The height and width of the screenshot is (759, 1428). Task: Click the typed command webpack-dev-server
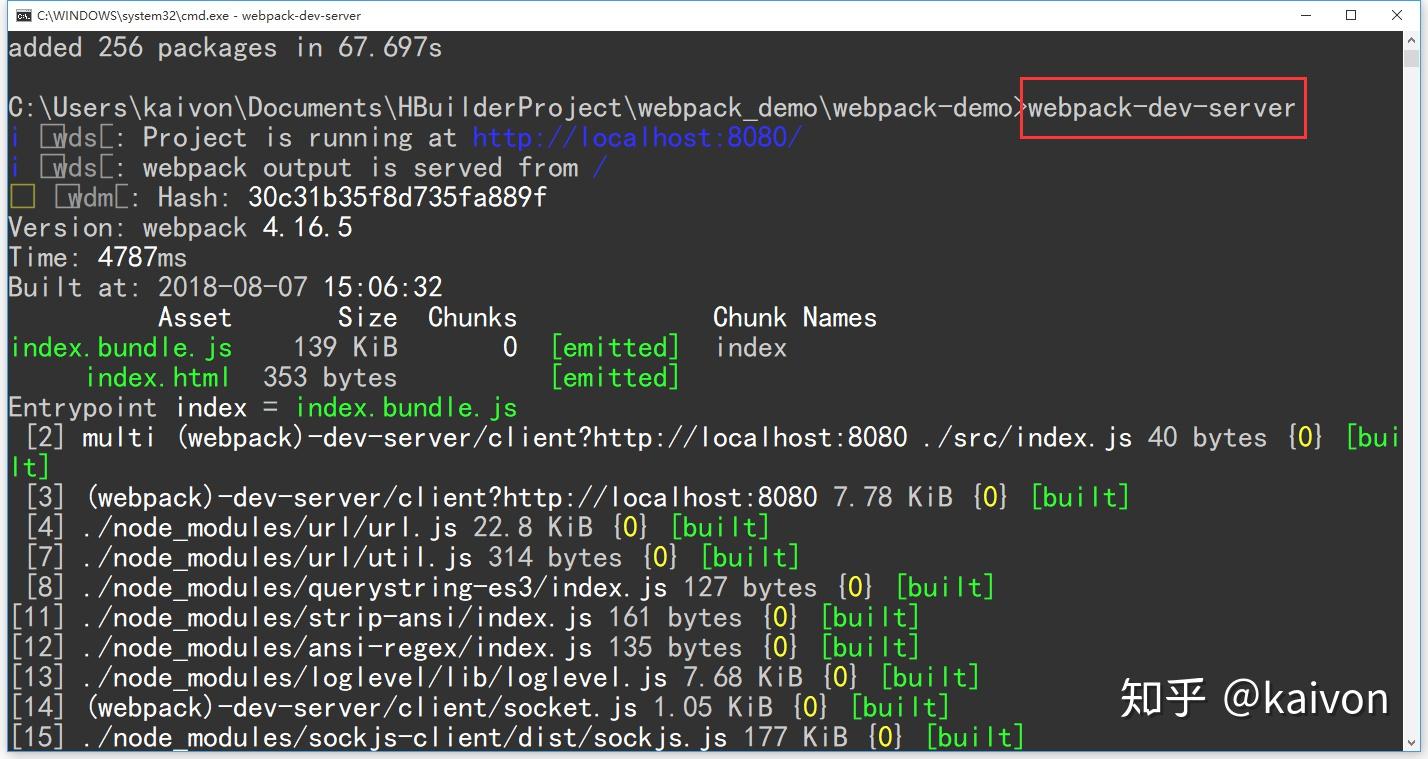coord(1162,107)
